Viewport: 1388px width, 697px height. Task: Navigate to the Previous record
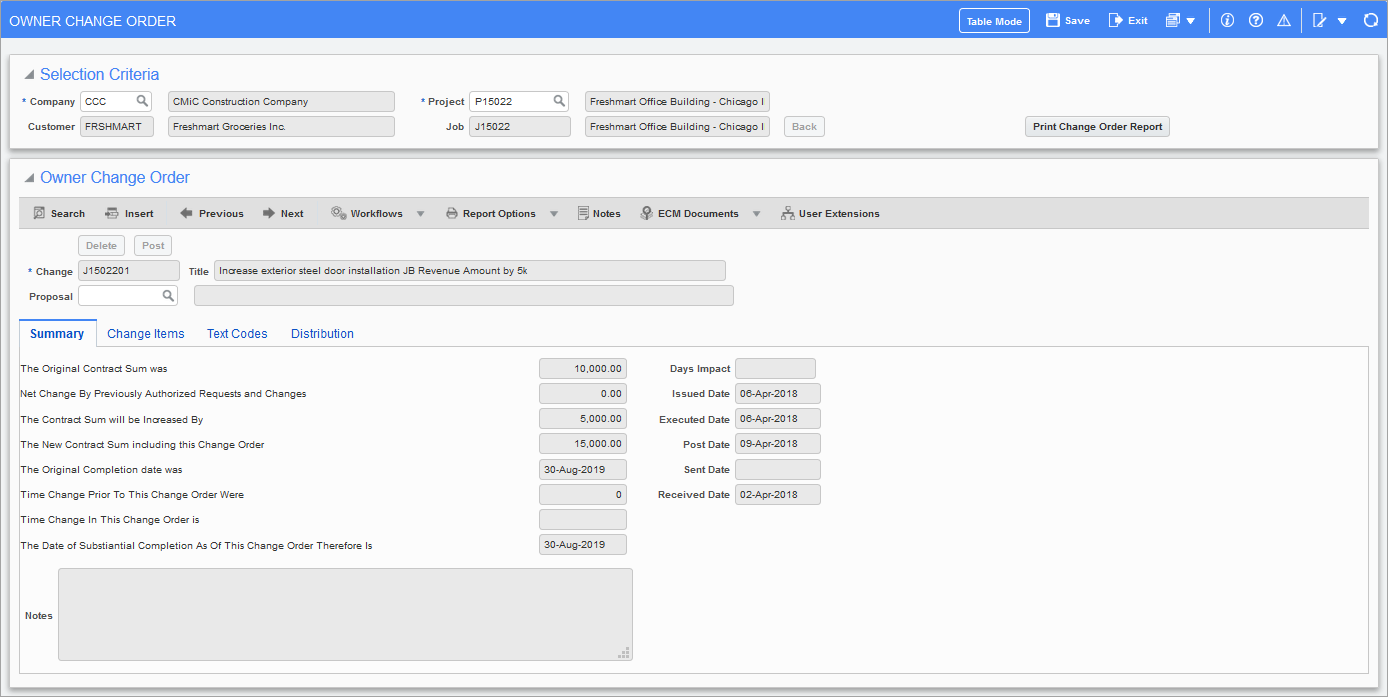[x=210, y=213]
